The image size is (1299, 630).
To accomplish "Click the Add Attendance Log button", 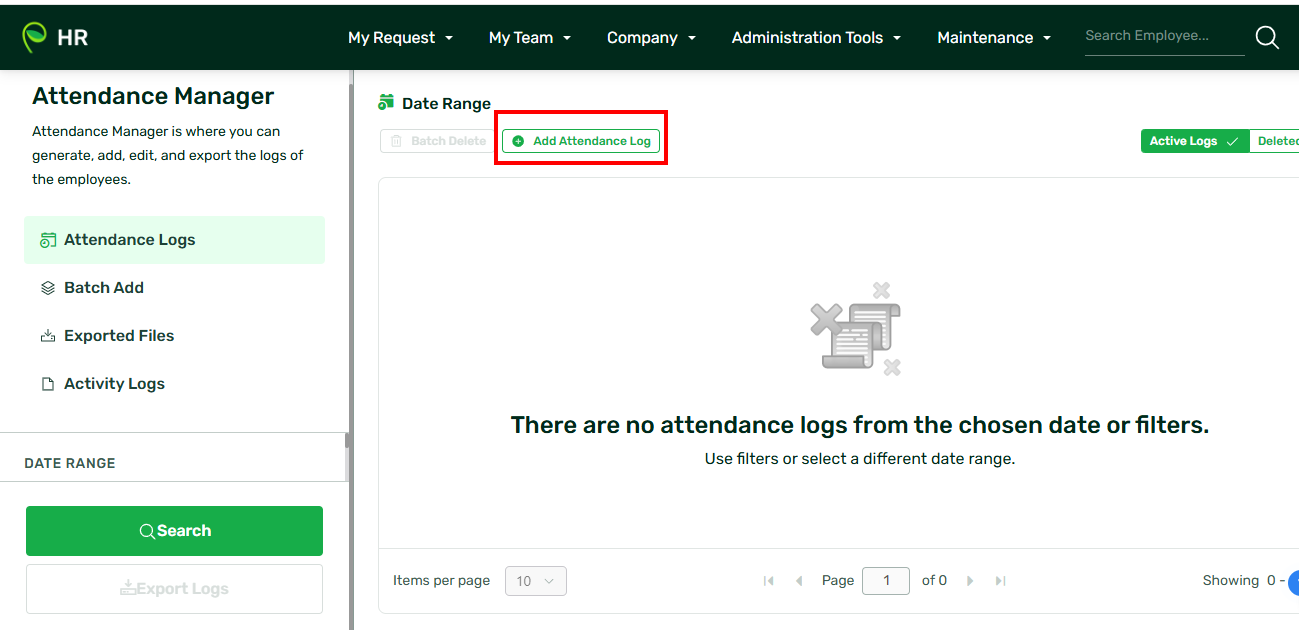I will click(581, 141).
